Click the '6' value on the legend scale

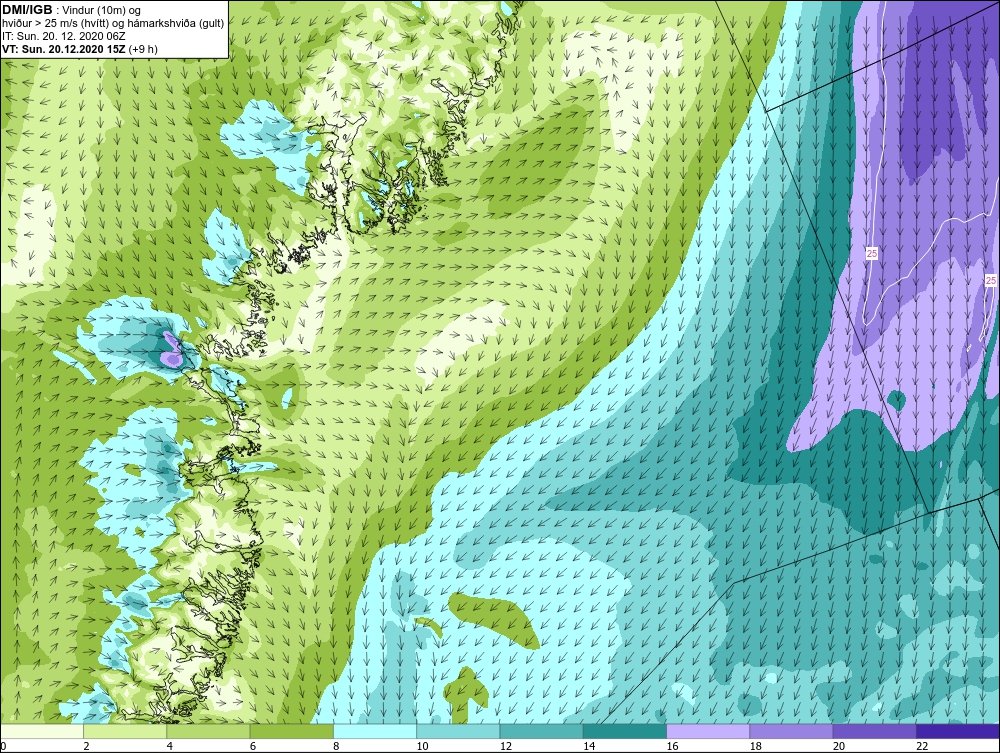coord(253,746)
